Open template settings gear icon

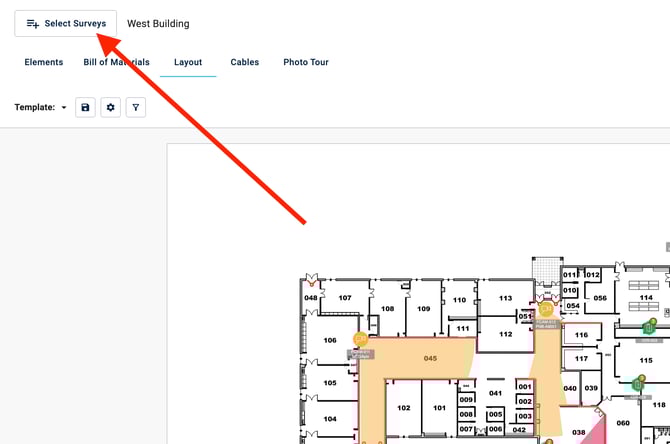(x=111, y=107)
